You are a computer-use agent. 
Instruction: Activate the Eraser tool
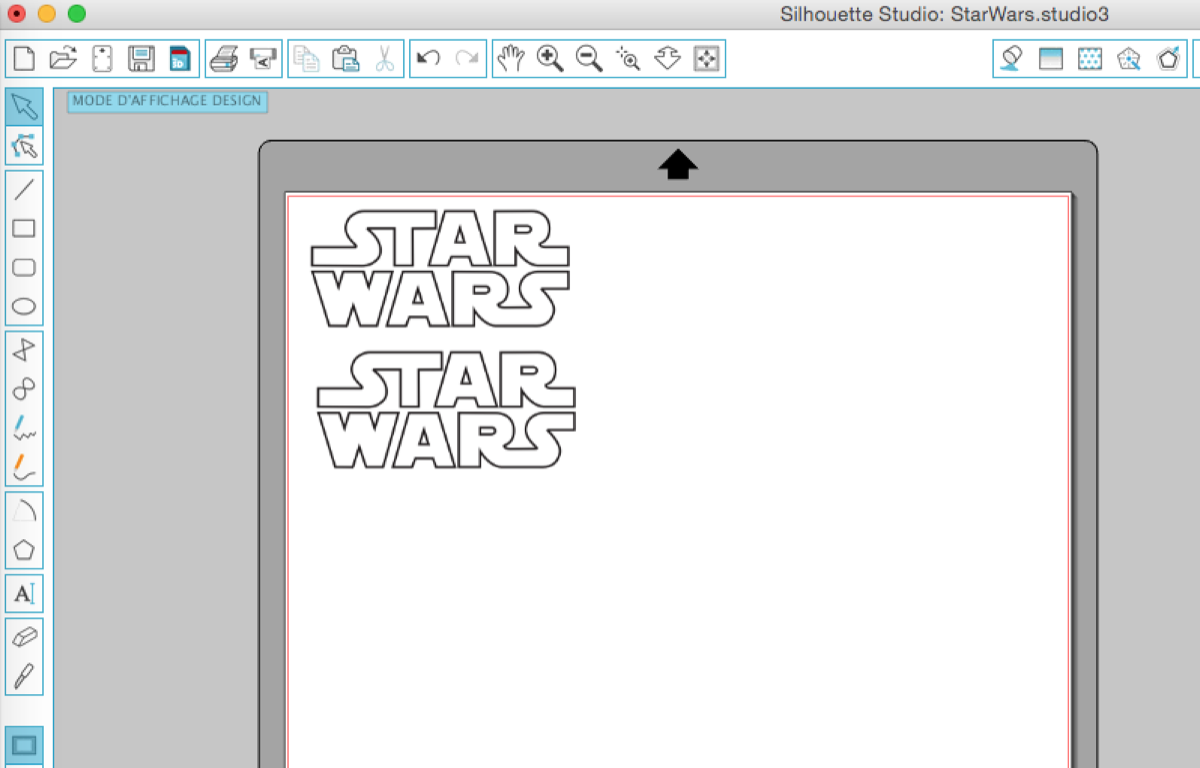coord(24,637)
